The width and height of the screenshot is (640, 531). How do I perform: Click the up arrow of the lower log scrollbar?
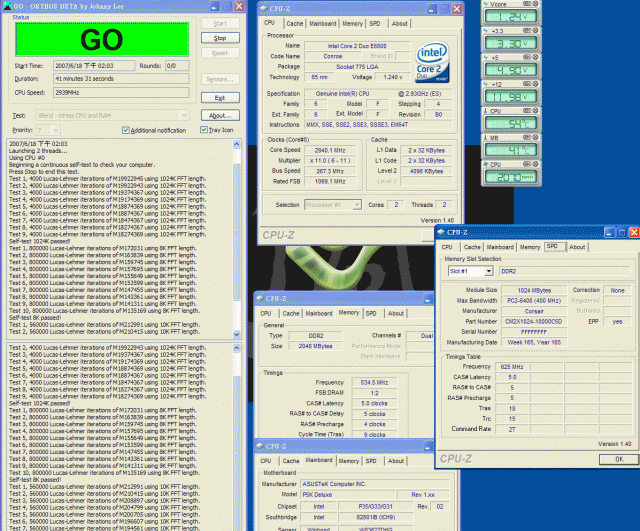[x=237, y=348]
